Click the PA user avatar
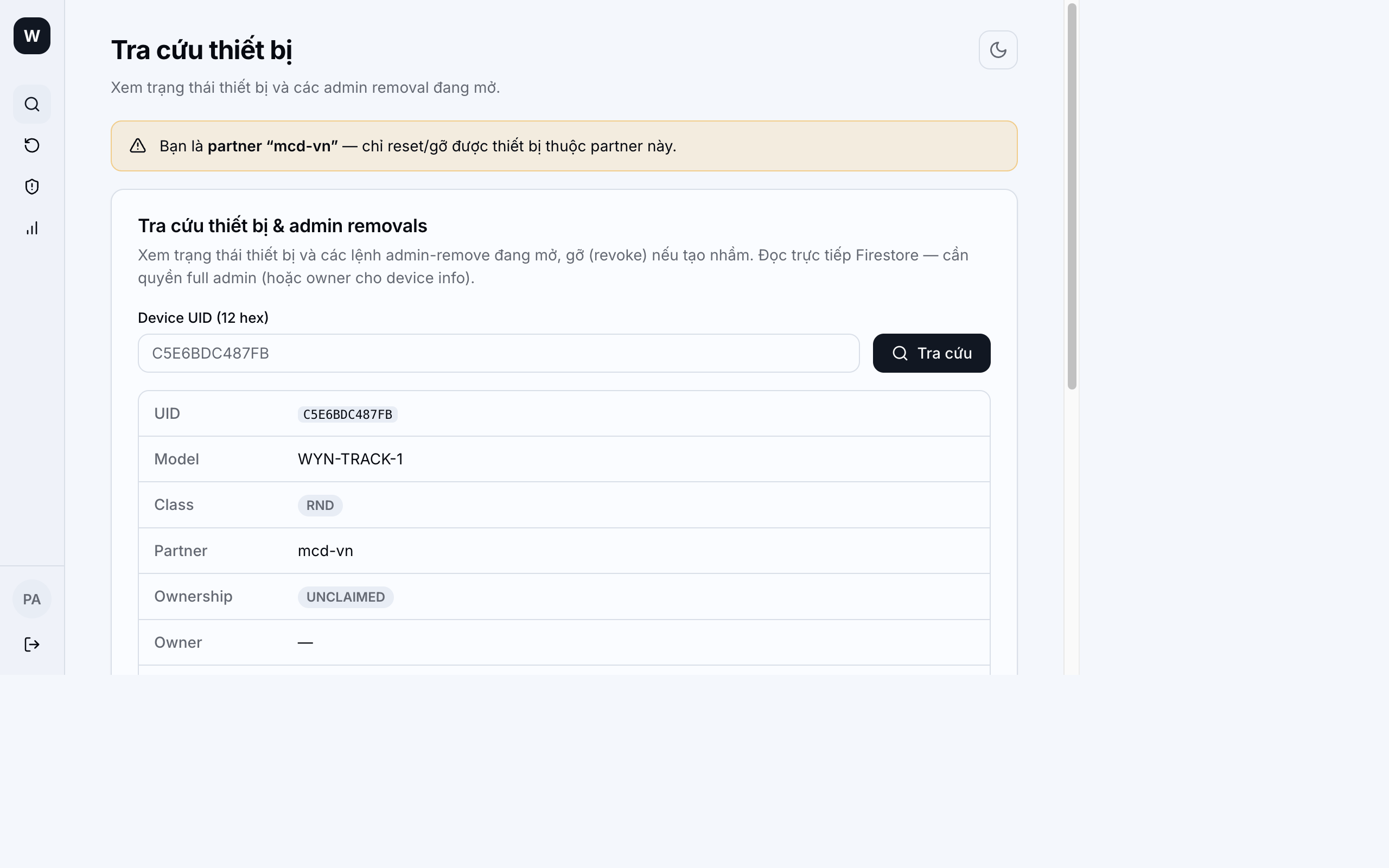Screen dimensions: 1389x868 [x=32, y=599]
